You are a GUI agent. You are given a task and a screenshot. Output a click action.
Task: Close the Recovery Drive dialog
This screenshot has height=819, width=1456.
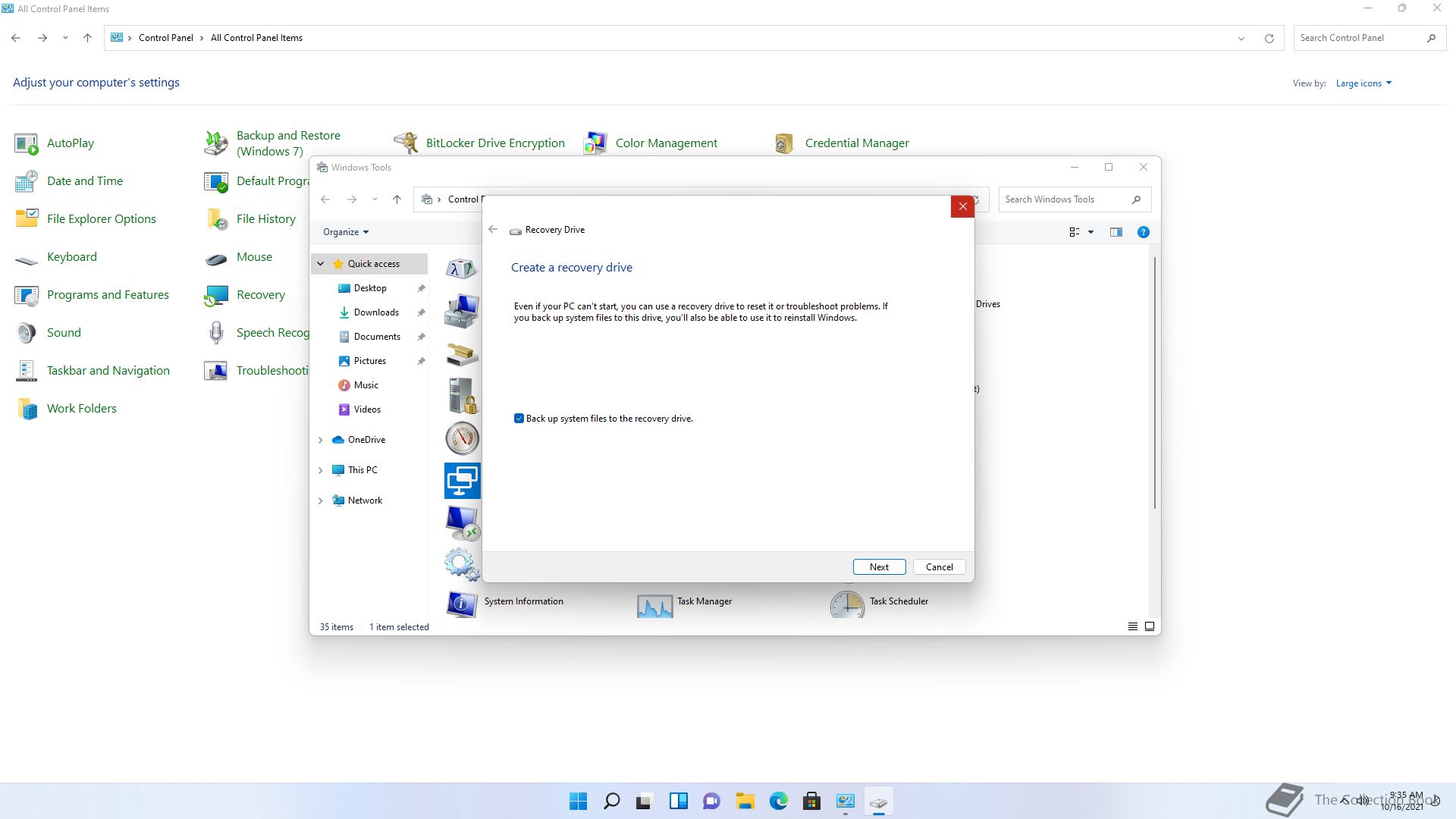962,206
